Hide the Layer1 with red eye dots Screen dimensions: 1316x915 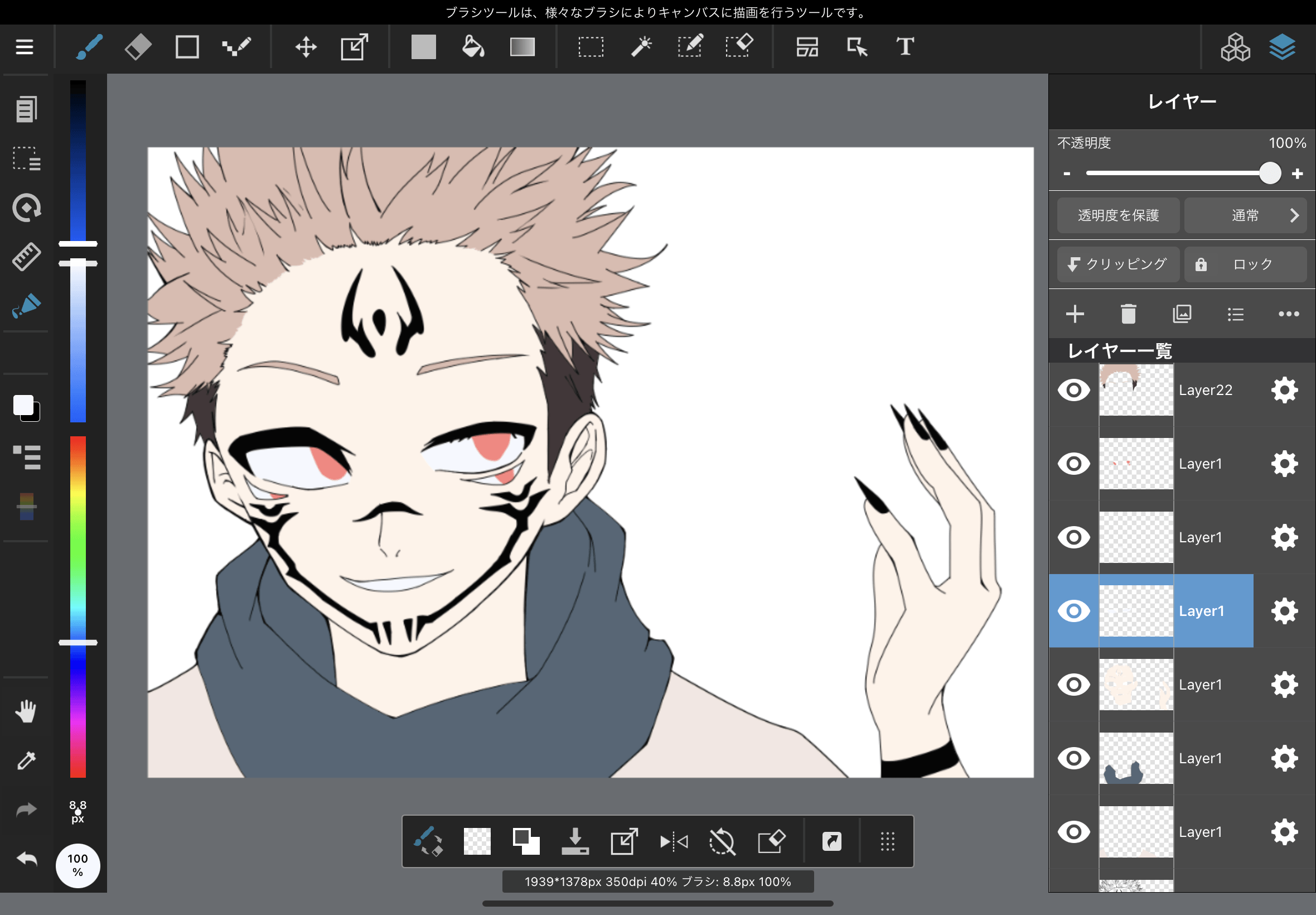[x=1073, y=463]
